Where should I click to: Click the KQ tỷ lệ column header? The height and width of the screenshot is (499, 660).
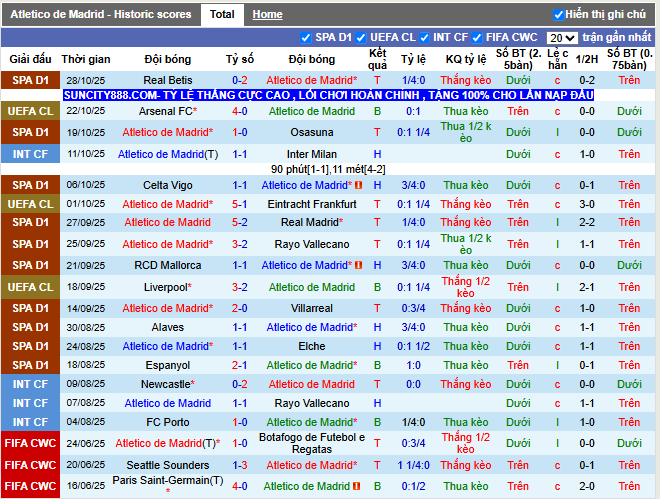click(466, 59)
